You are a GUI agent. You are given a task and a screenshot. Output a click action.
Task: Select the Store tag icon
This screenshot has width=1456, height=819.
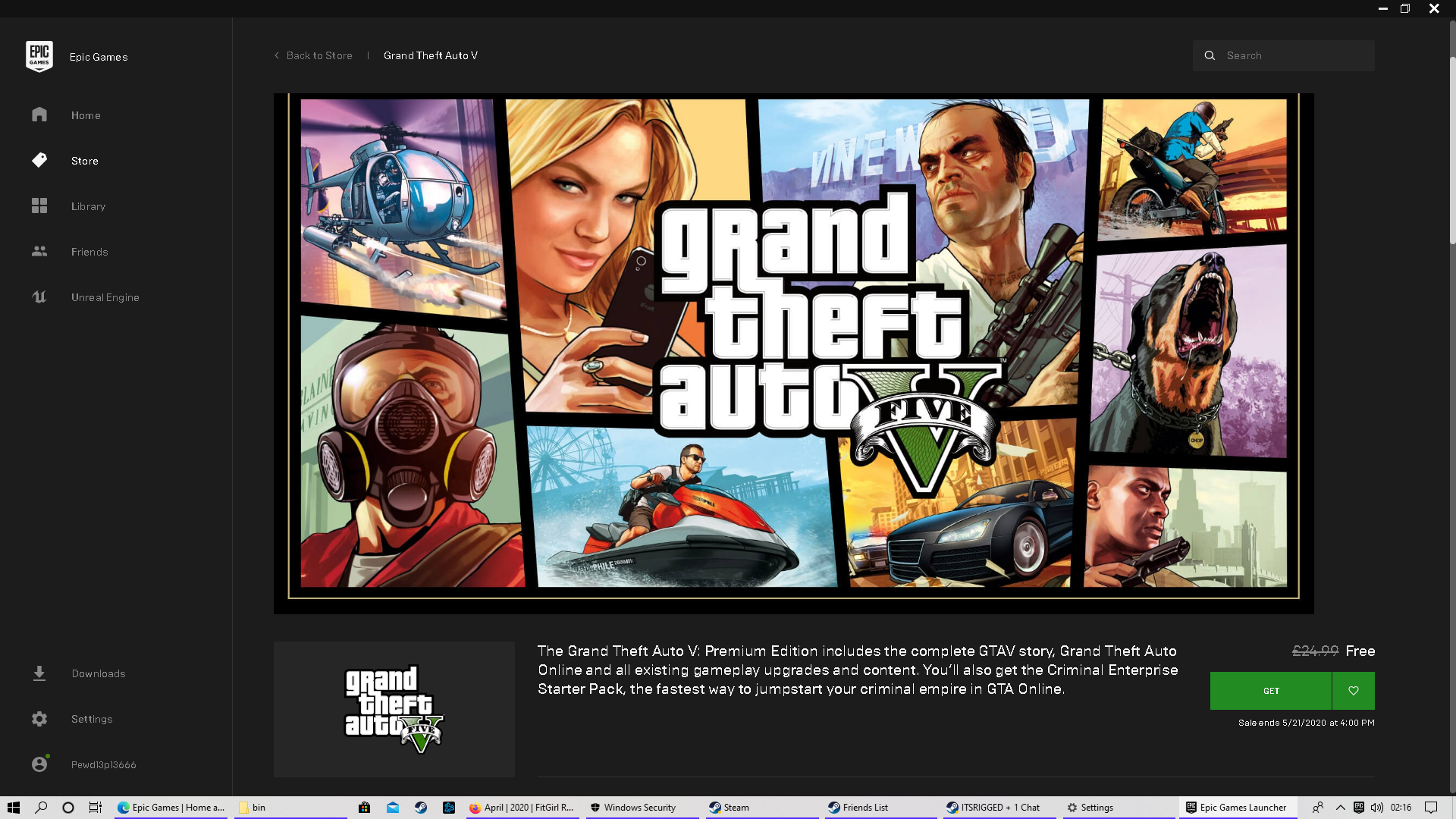click(39, 160)
